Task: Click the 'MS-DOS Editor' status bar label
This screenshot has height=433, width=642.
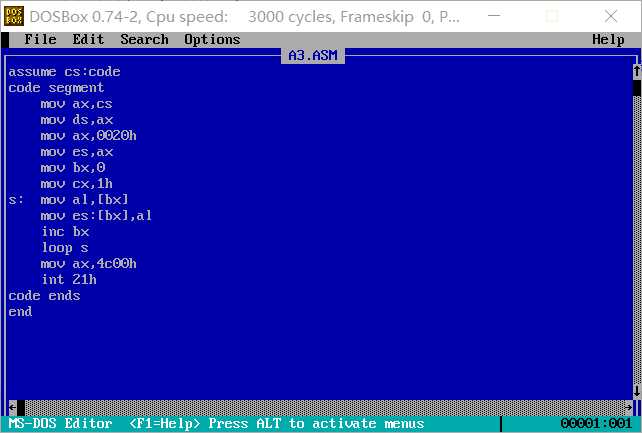Action: point(60,424)
